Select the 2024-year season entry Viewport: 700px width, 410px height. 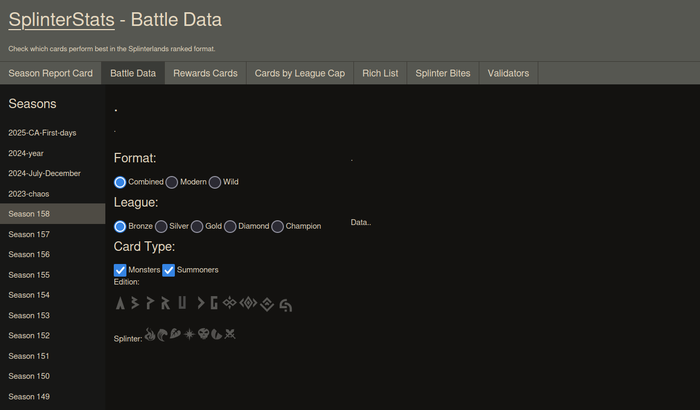(53, 153)
